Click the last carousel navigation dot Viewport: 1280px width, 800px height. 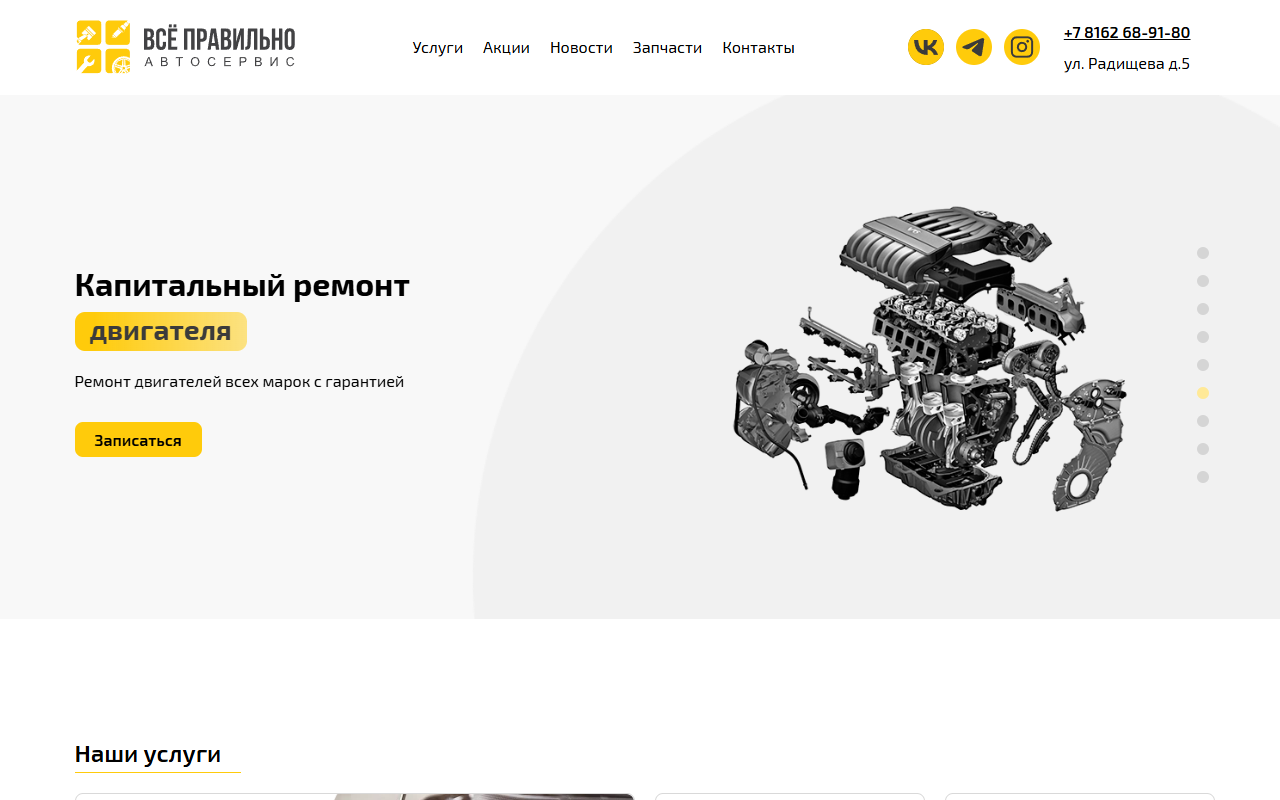tap(1203, 476)
